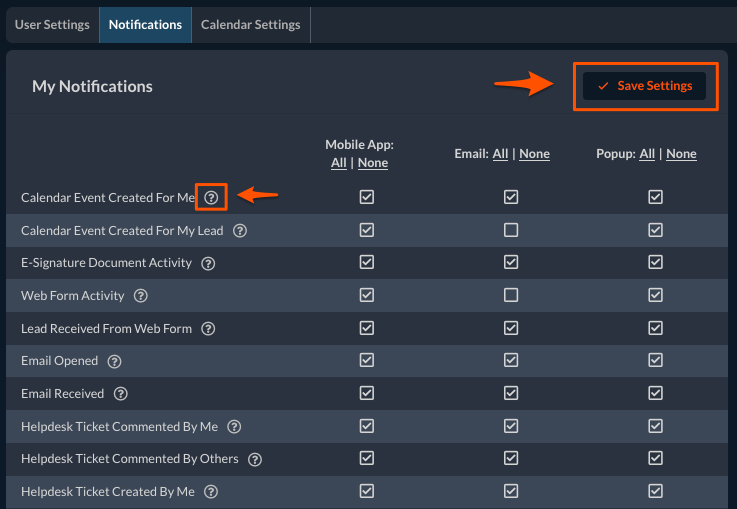The height and width of the screenshot is (509, 737).
Task: Toggle Popup for Lead Received From Web Form
Action: (655, 328)
